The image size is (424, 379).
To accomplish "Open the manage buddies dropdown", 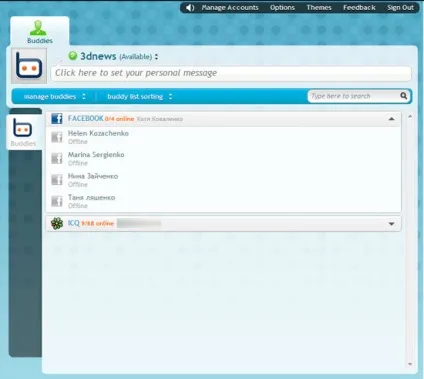I will pyautogui.click(x=55, y=97).
